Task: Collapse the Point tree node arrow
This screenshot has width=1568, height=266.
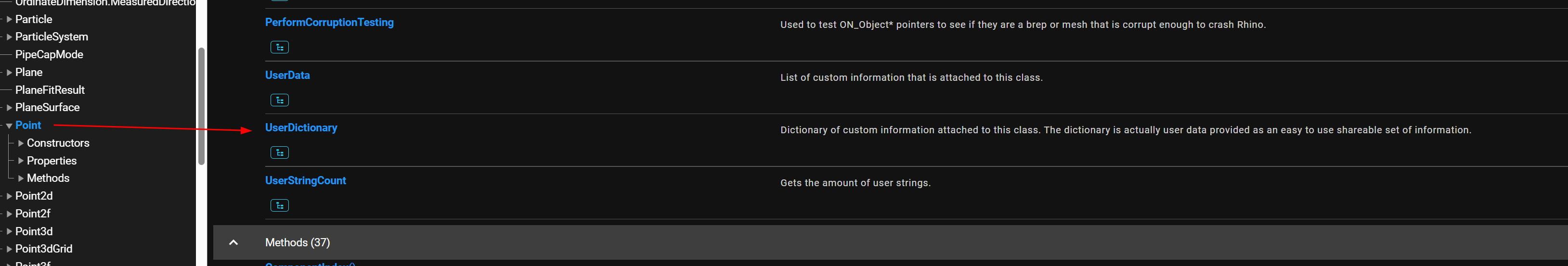Action: tap(9, 126)
